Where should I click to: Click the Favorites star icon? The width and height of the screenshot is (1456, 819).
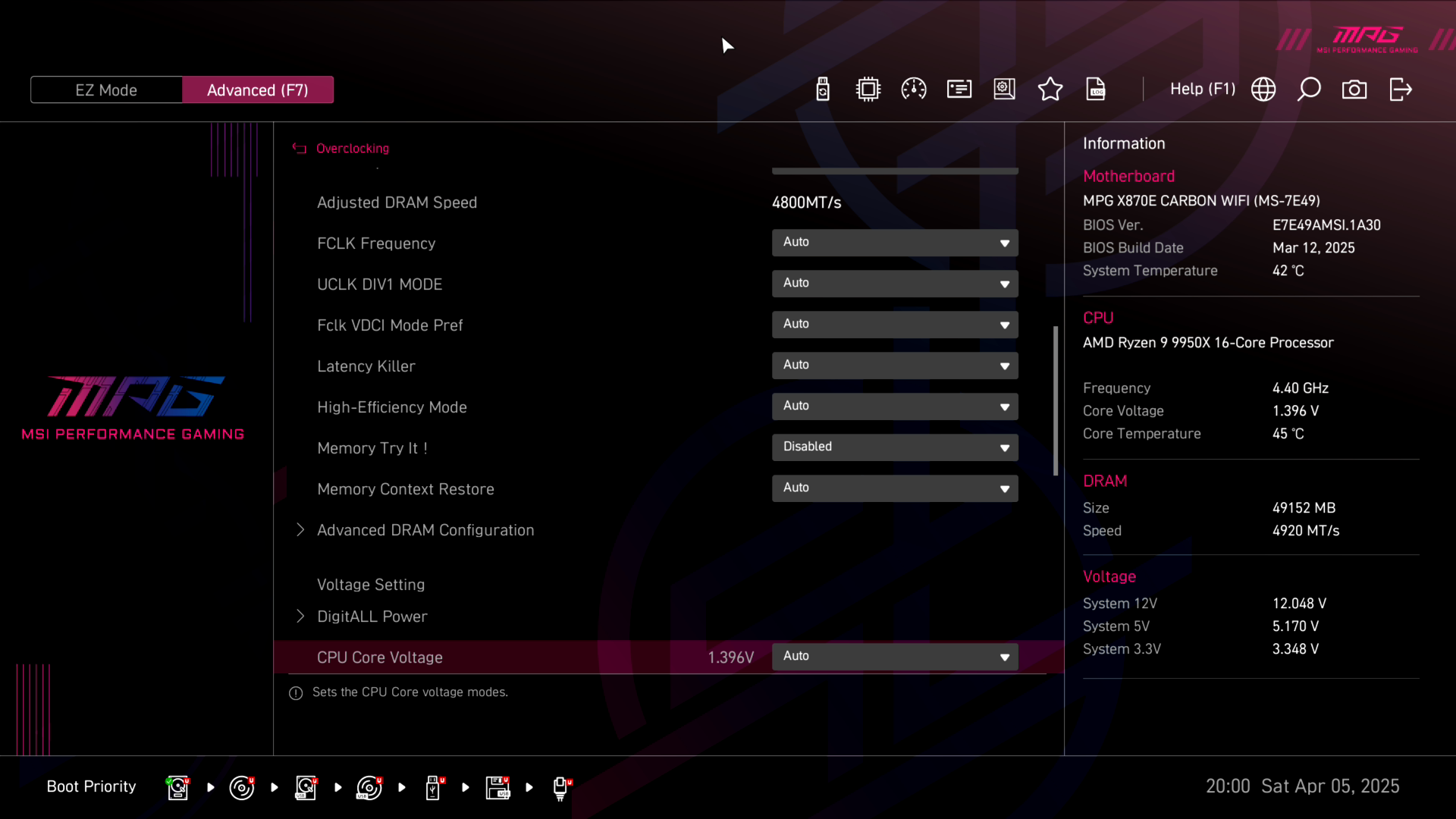(x=1050, y=89)
